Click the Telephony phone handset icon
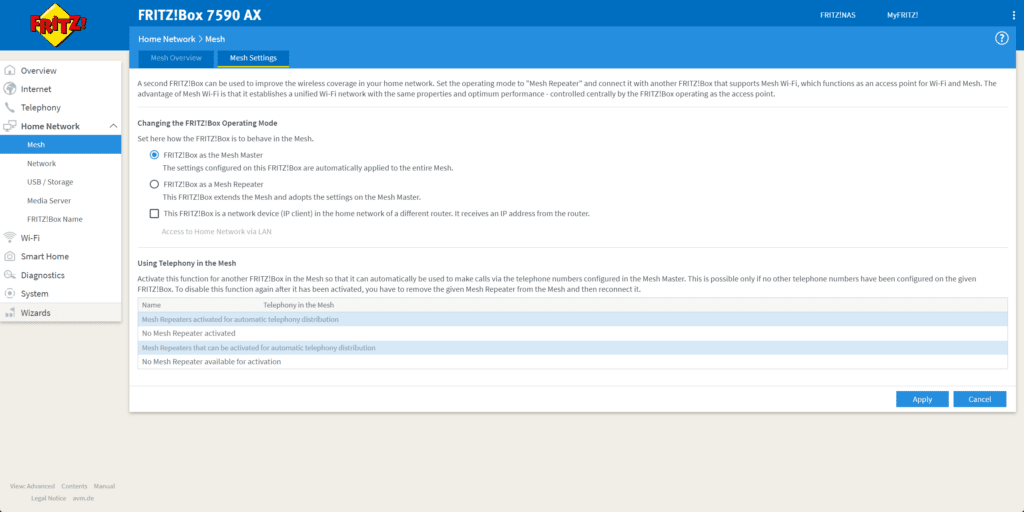This screenshot has height=512, width=1024. (10, 107)
